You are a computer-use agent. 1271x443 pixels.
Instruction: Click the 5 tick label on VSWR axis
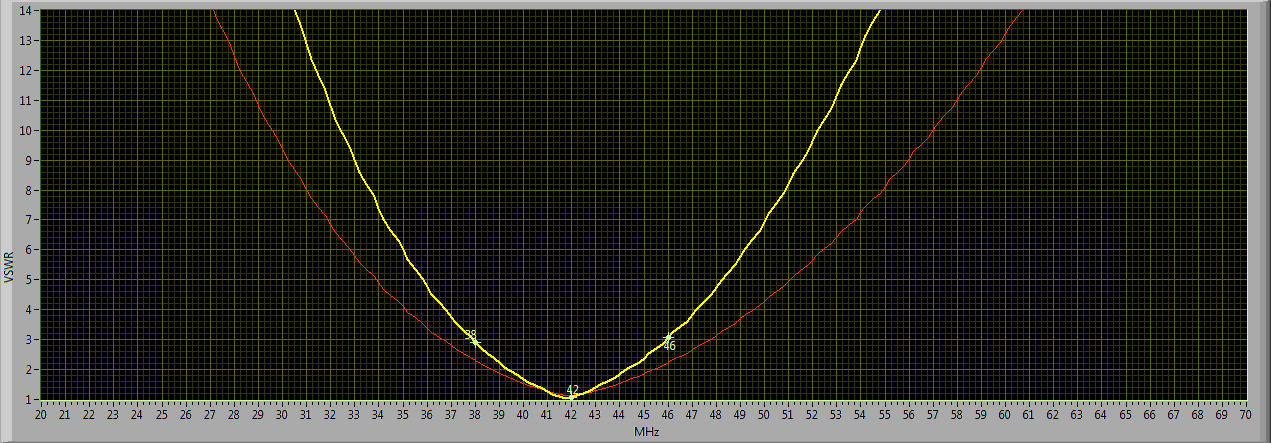30,280
